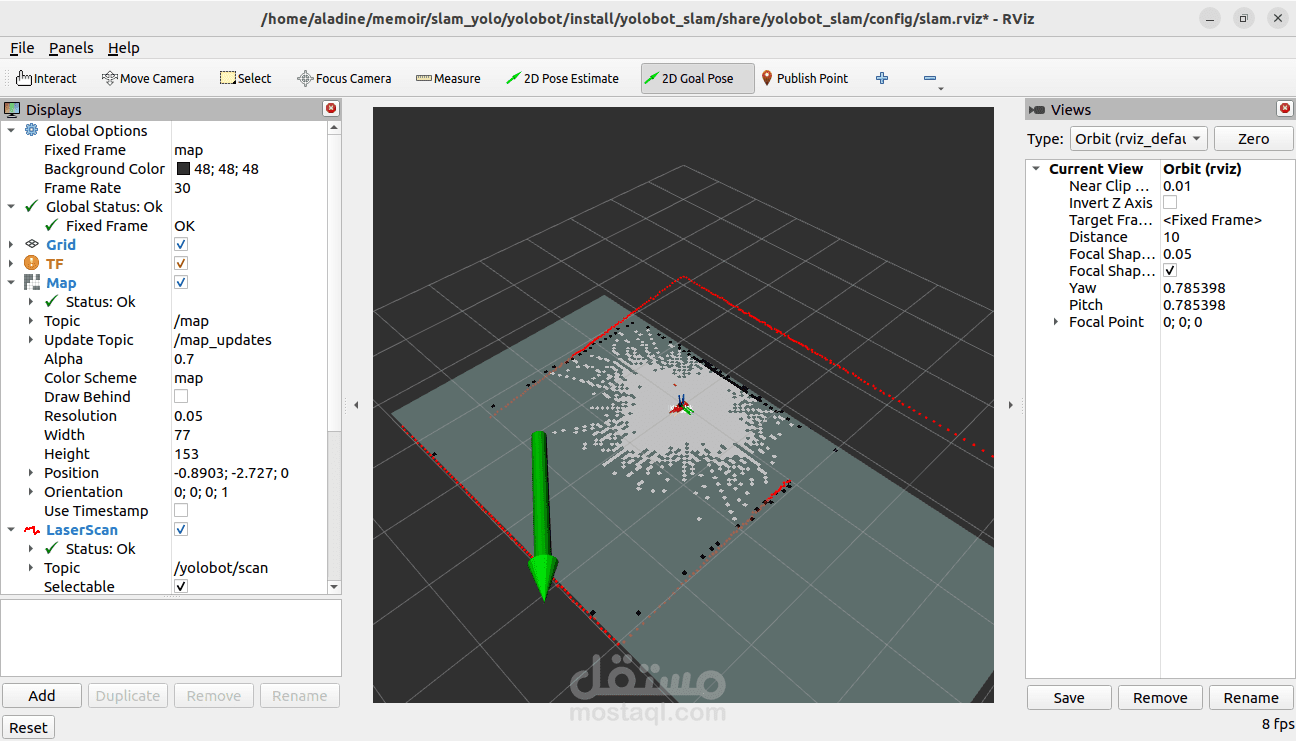Screen dimensions: 1296x741
Task: Click the TF warning icon
Action: (x=32, y=263)
